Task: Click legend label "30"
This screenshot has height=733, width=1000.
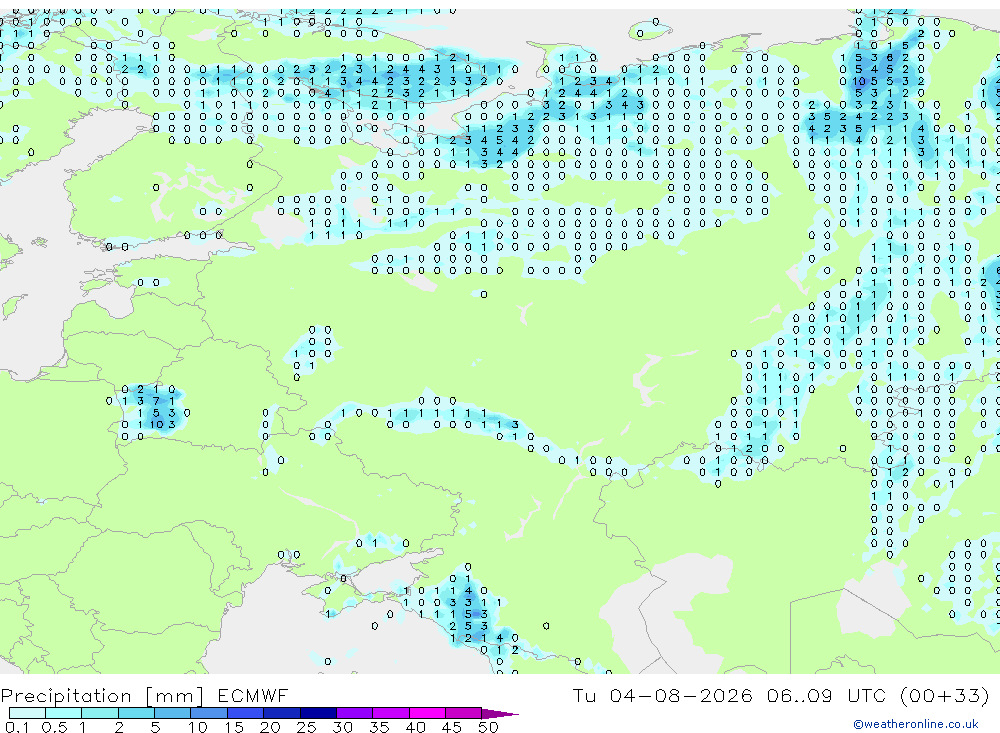Action: coord(342,727)
